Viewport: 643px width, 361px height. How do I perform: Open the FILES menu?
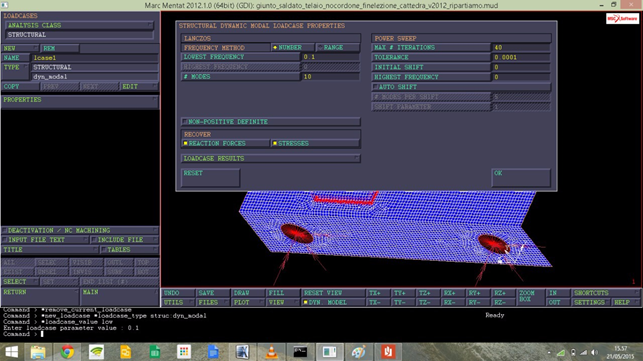tap(212, 302)
